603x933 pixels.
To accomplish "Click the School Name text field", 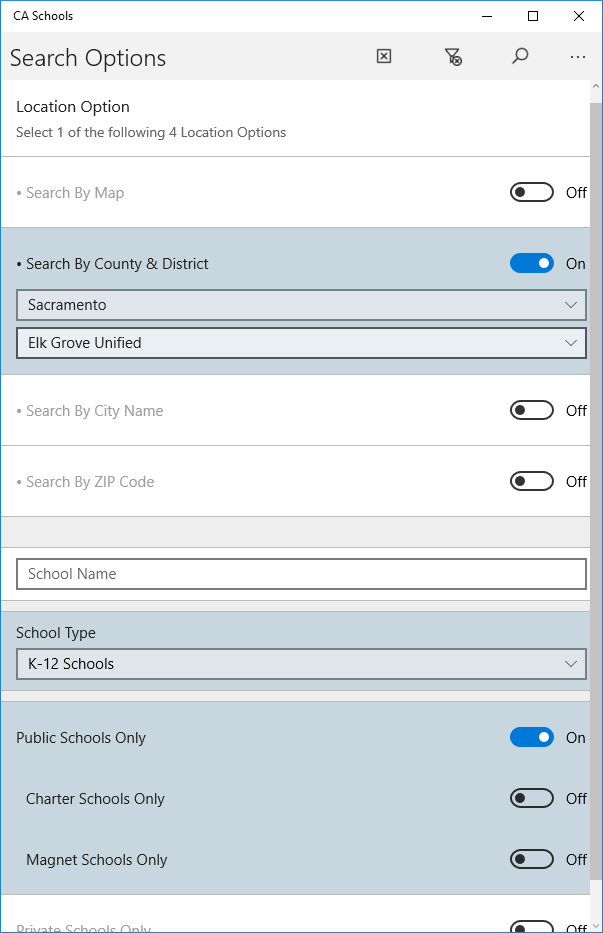I will click(301, 573).
